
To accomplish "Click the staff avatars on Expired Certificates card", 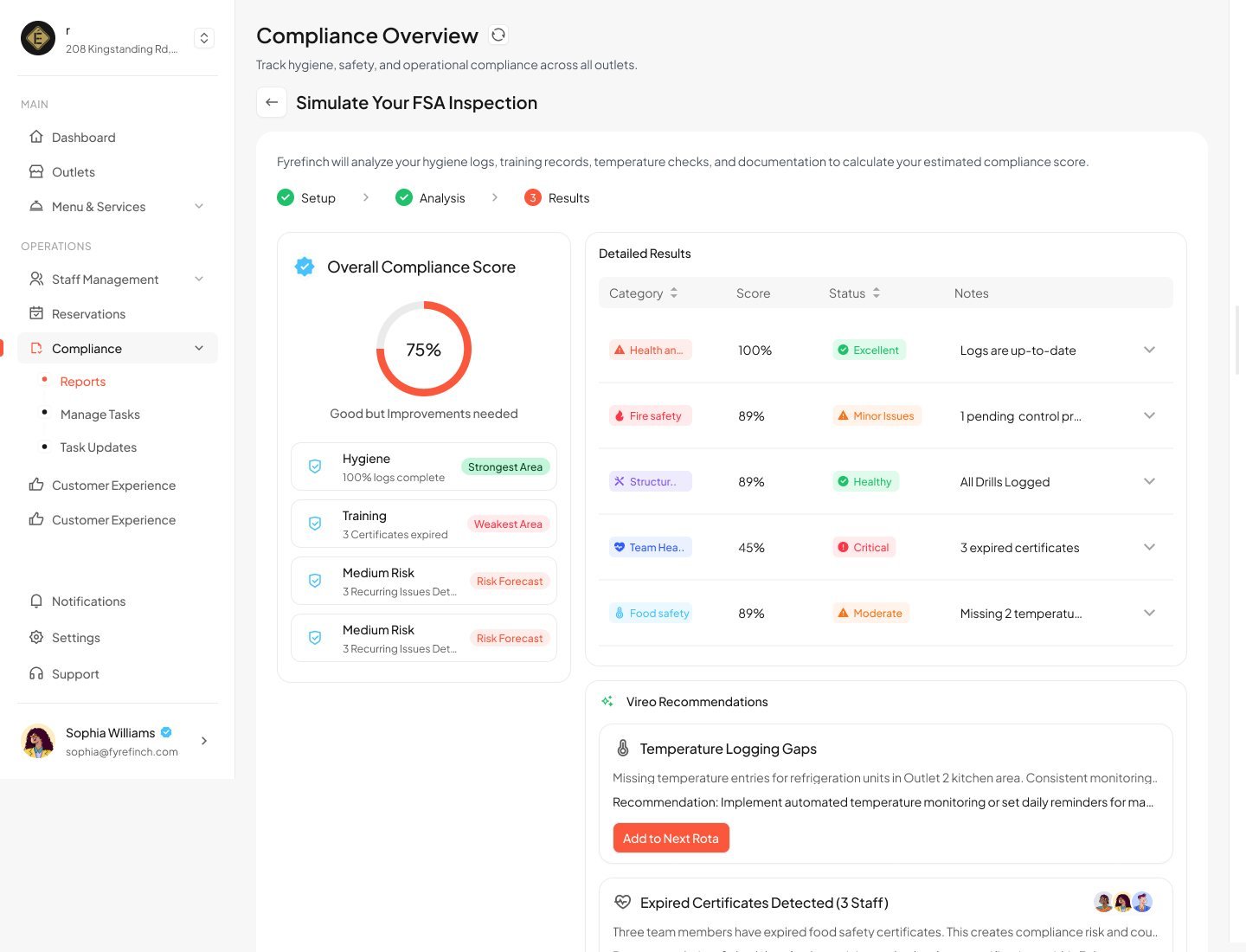I will 1123,902.
